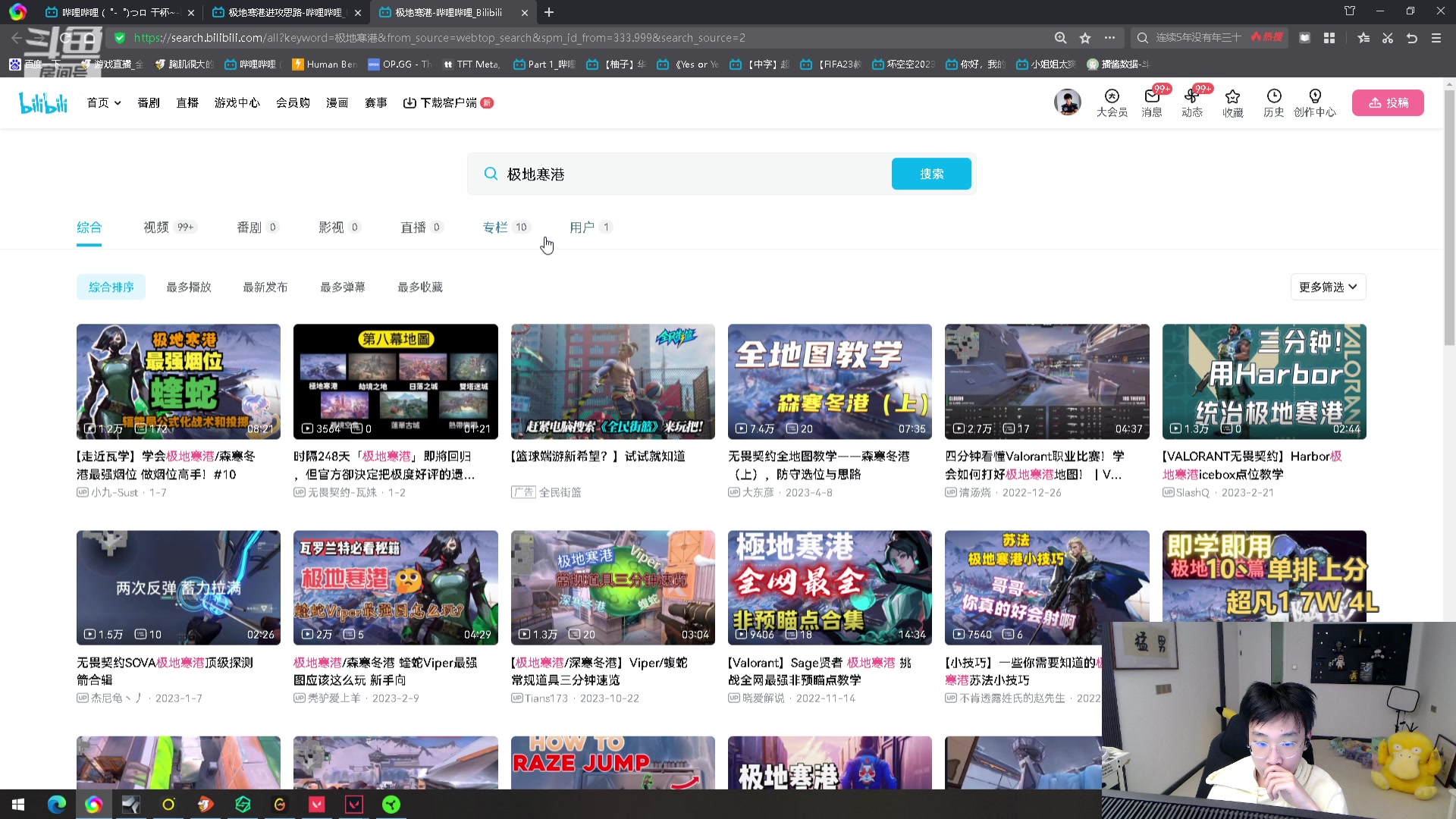The height and width of the screenshot is (819, 1456).
Task: Open the HOW TO RAZE JUMP thumbnail
Action: (x=613, y=762)
